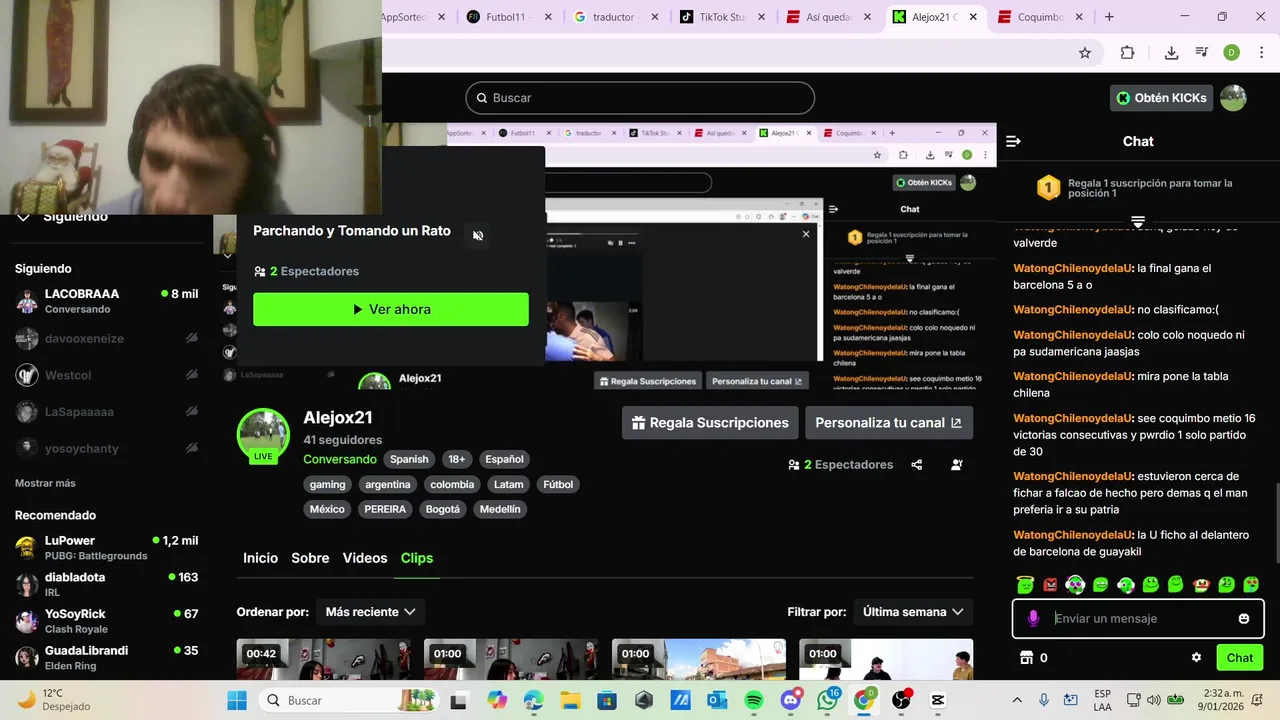The width and height of the screenshot is (1280, 720).
Task: Switch to the Videos tab
Action: 365,558
